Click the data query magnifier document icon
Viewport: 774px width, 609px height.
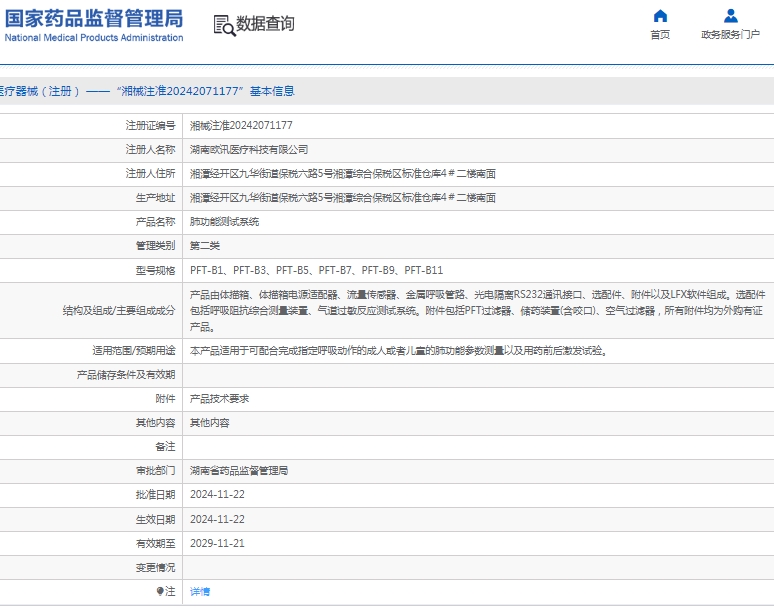(x=224, y=25)
